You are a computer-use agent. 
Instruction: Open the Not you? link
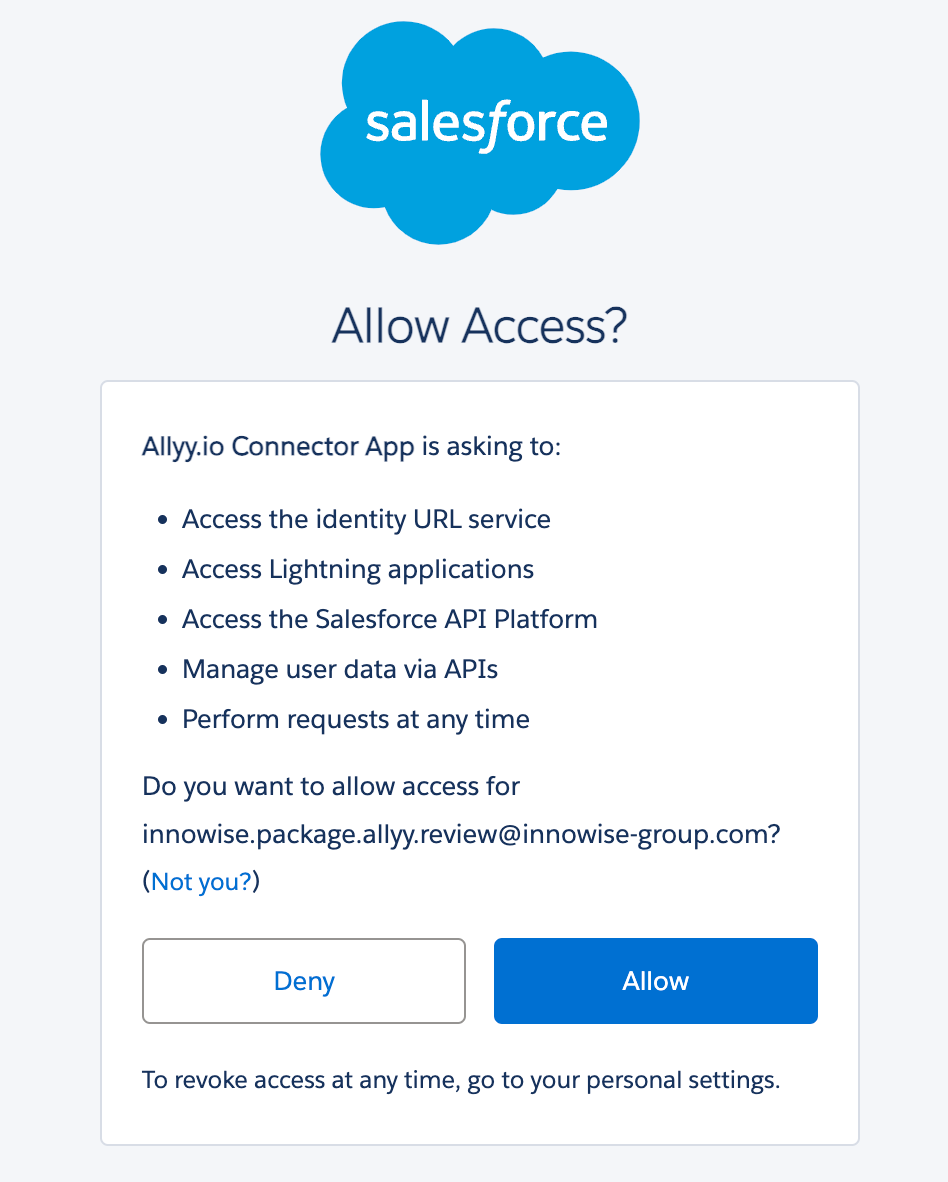pos(201,881)
